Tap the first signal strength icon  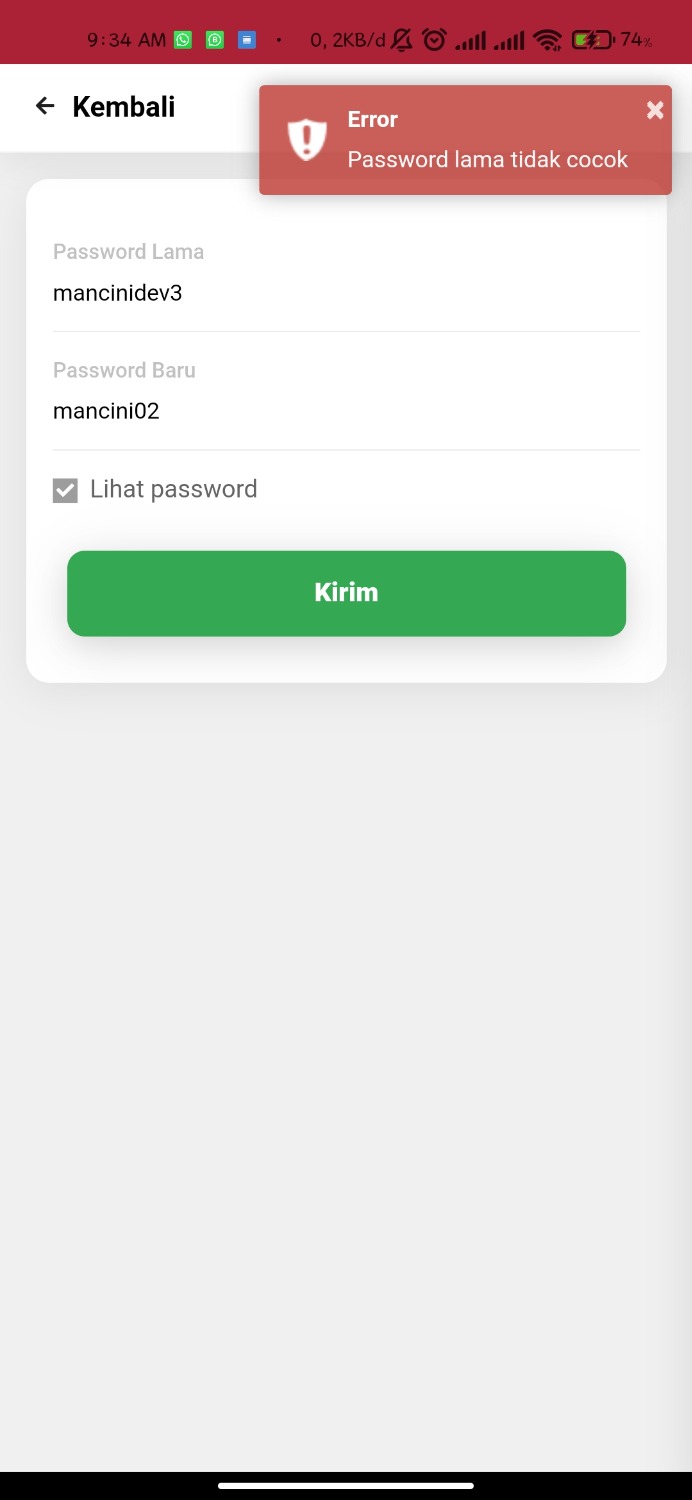470,40
